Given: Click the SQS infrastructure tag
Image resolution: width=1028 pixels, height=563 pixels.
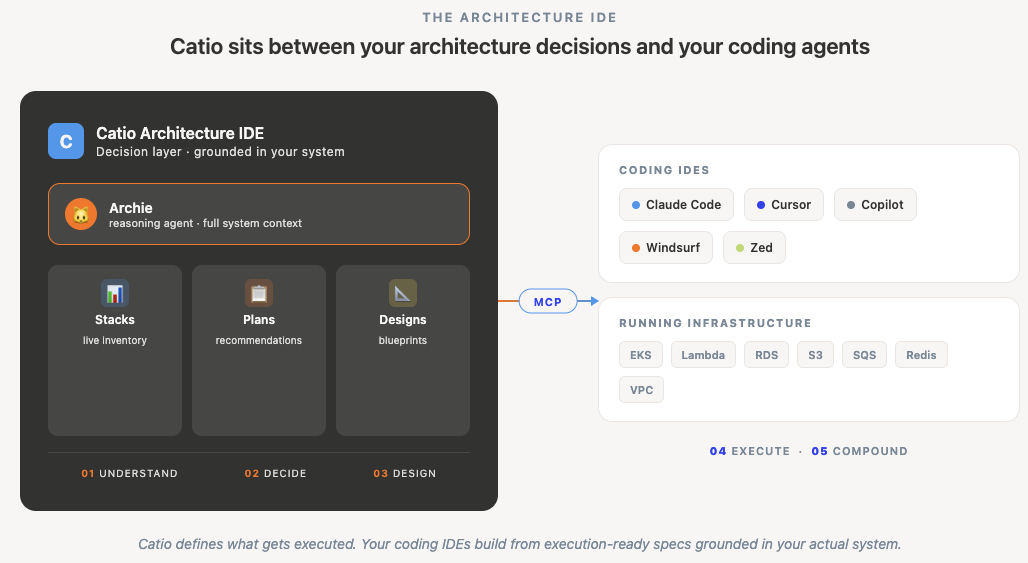Looking at the screenshot, I should pos(865,355).
